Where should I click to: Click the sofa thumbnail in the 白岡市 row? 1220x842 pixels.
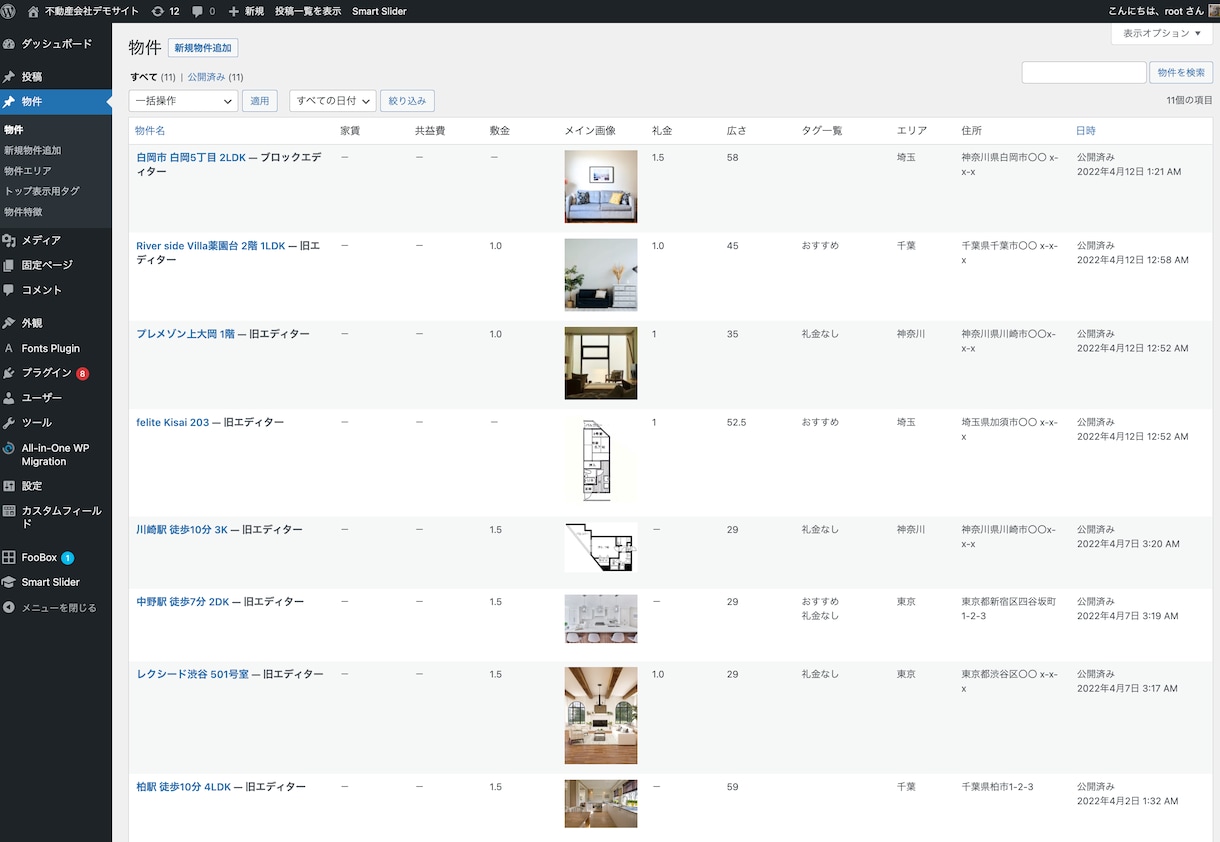tap(601, 186)
